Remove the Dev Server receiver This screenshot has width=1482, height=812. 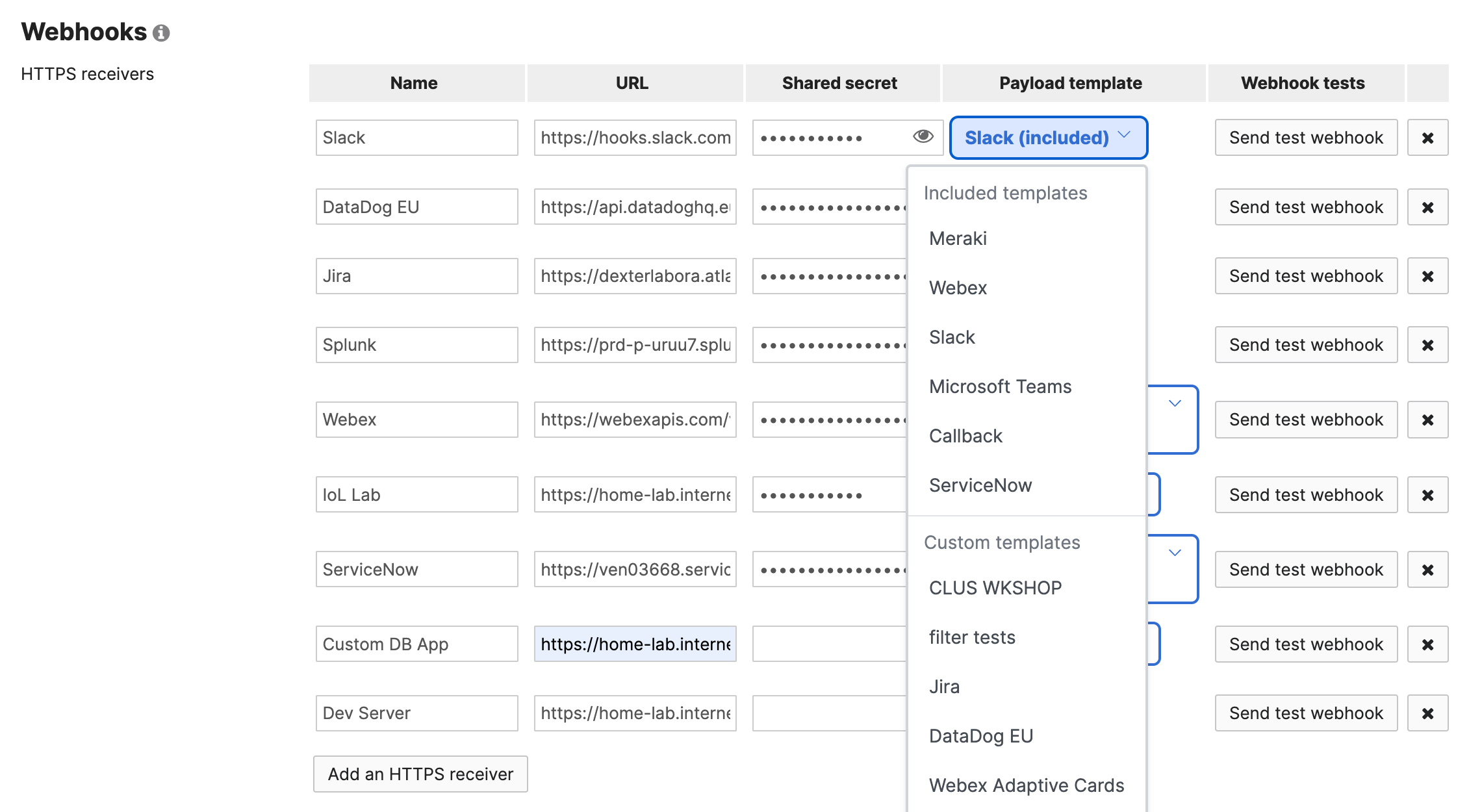[x=1427, y=713]
